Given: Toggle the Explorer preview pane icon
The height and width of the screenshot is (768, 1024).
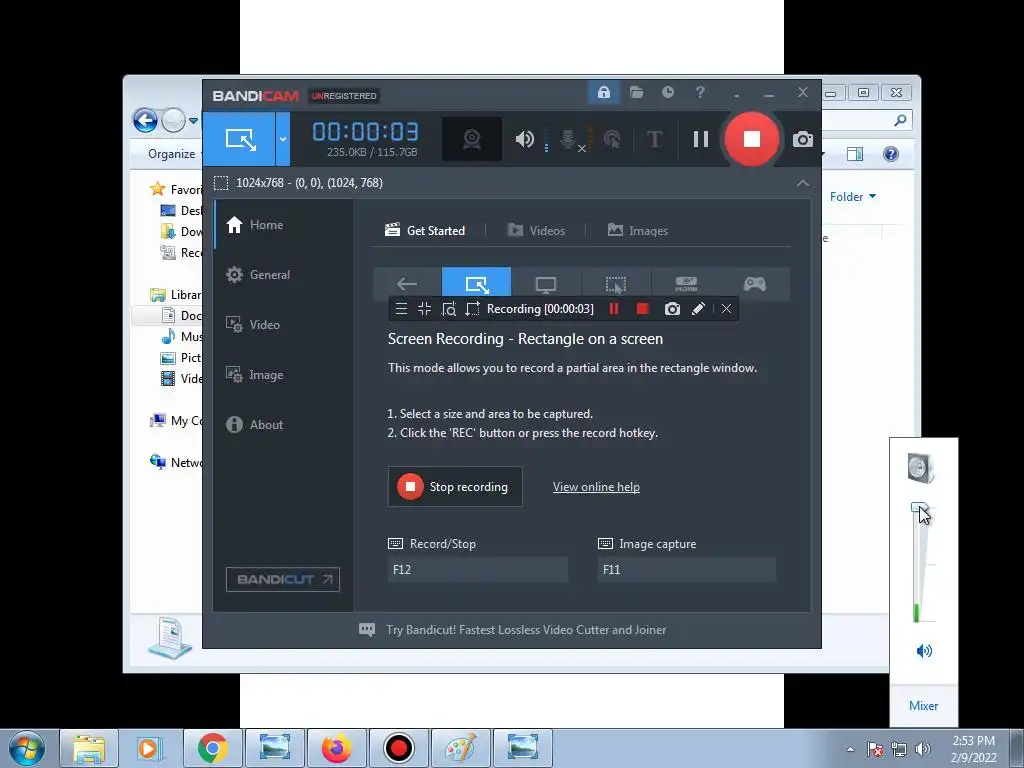Looking at the screenshot, I should pos(855,153).
